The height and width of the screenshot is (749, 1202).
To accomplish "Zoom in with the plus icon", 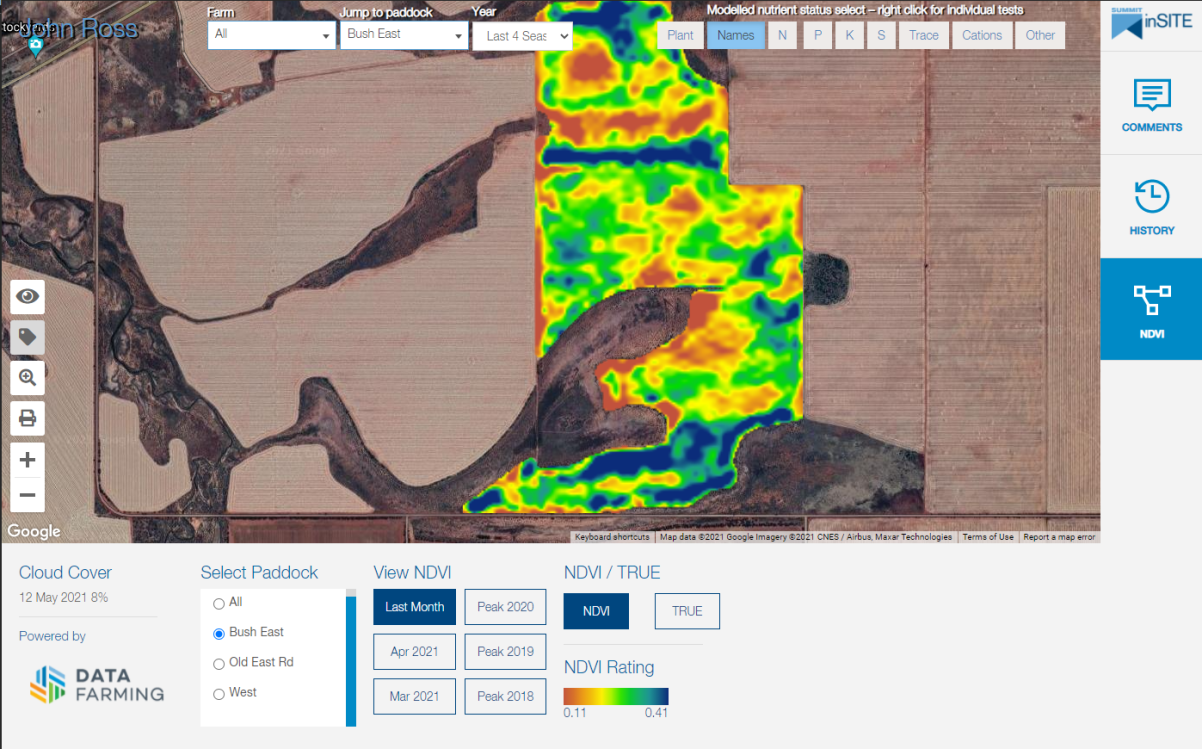I will (28, 460).
